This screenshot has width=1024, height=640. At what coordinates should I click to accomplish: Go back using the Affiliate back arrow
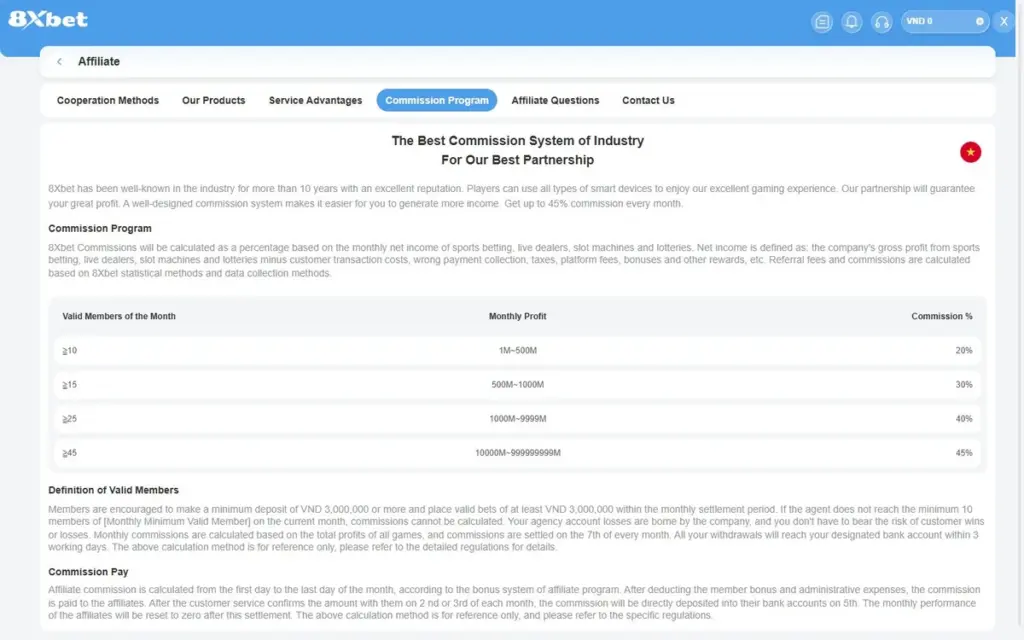(59, 61)
